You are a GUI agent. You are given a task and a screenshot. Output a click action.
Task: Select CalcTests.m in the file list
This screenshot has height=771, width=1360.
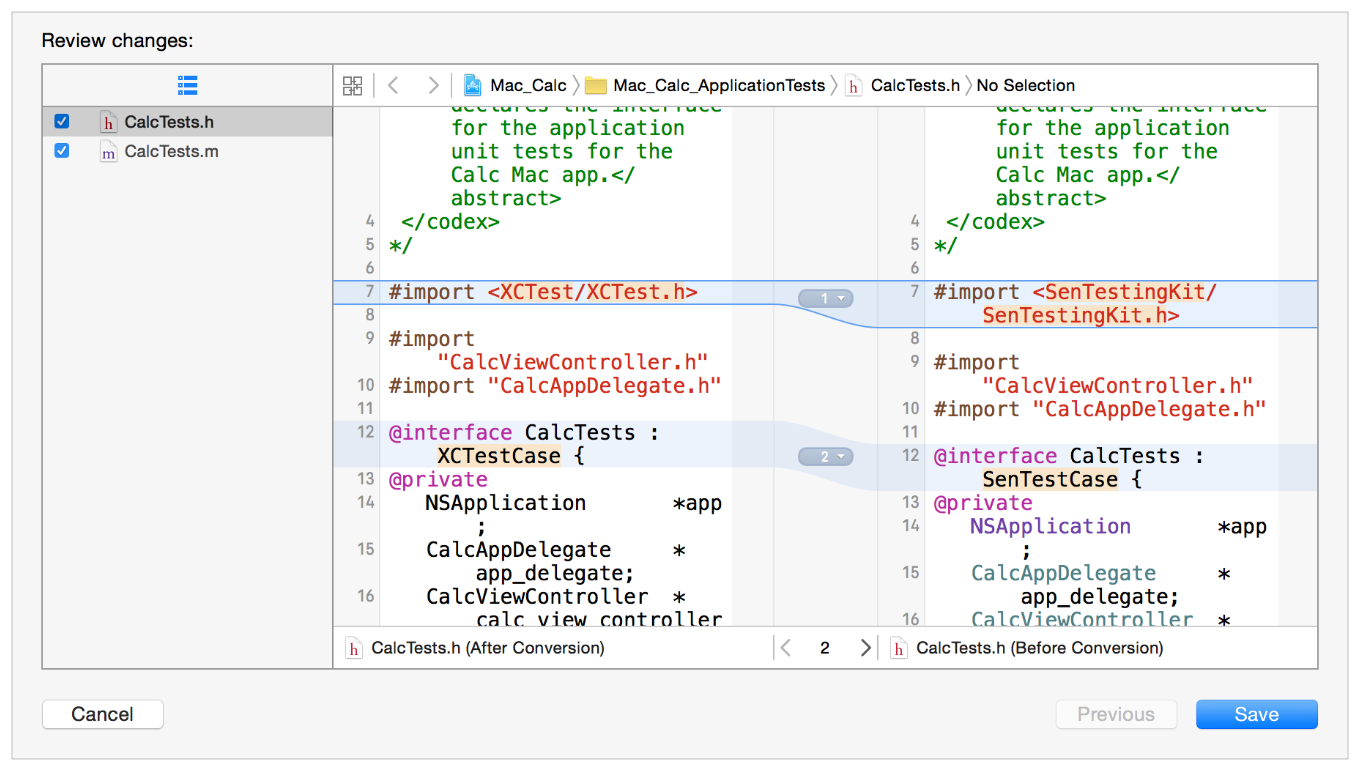click(x=171, y=152)
